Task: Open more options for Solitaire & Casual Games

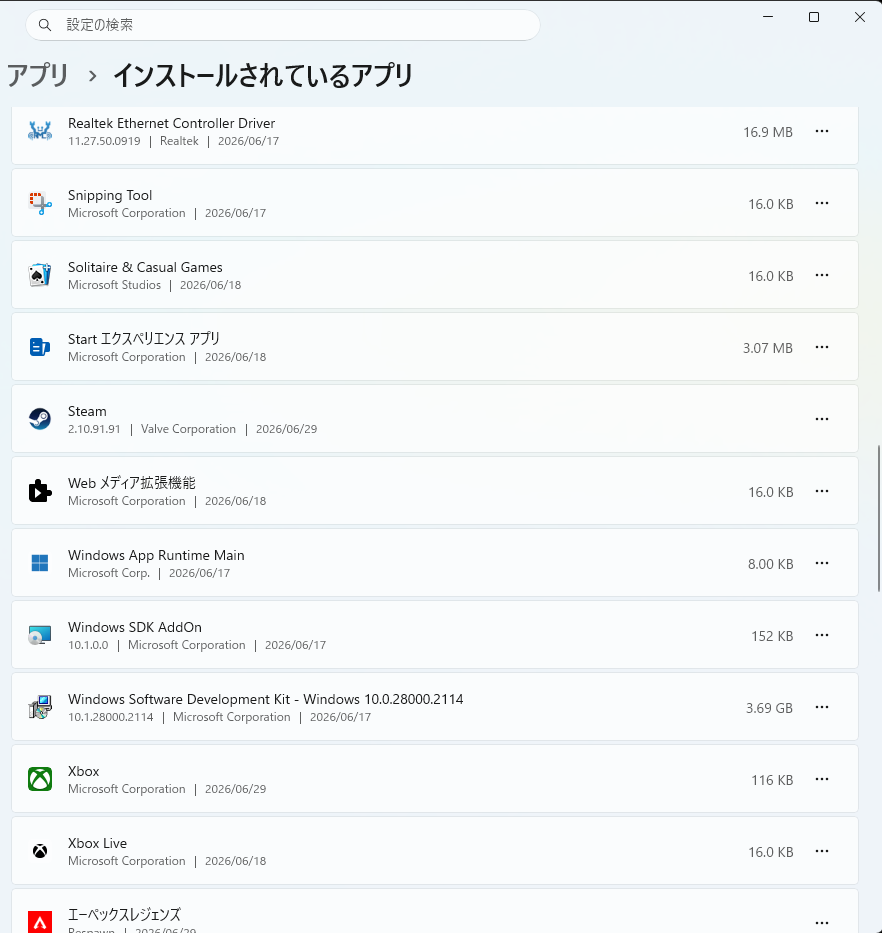Action: coord(822,275)
